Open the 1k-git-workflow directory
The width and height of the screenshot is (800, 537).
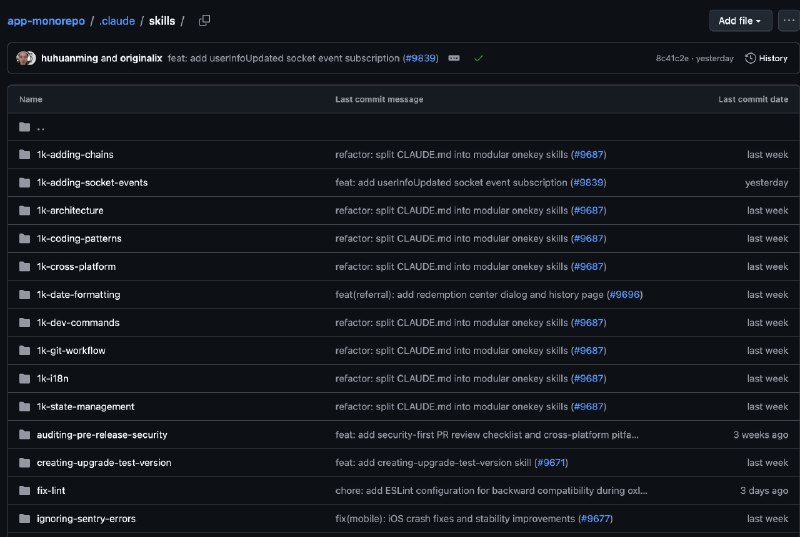[x=71, y=350]
